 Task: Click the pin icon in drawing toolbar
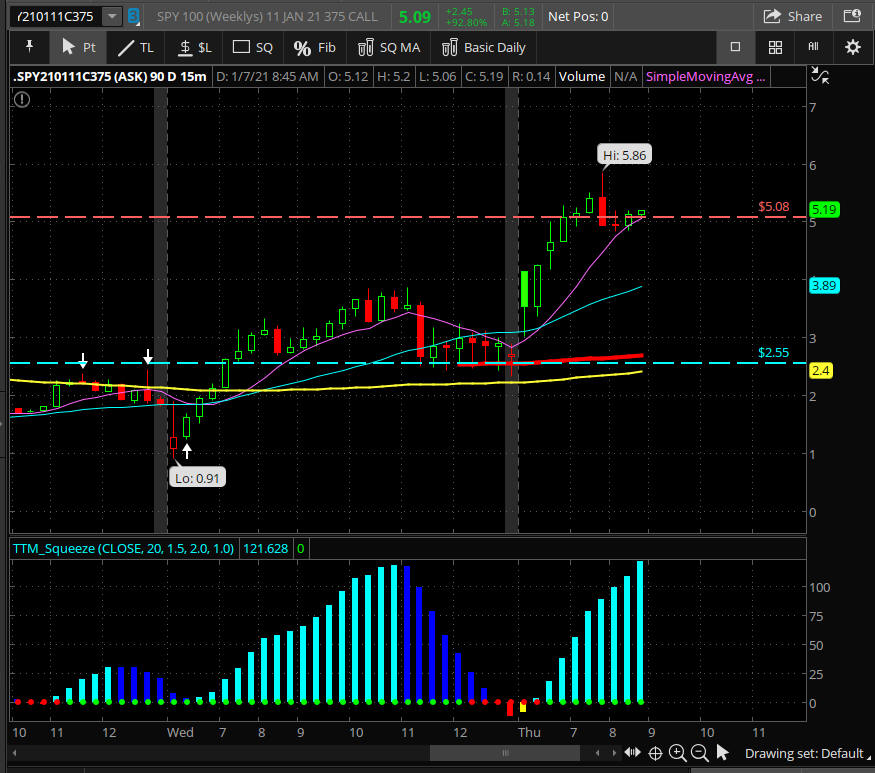[x=29, y=47]
